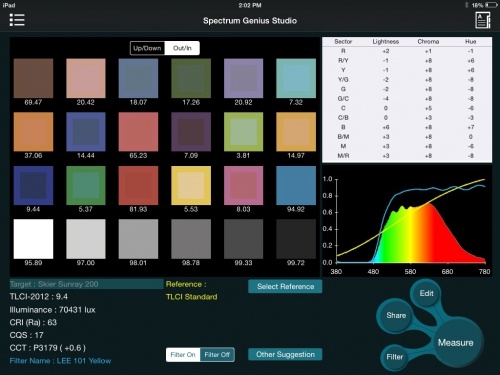Viewport: 500px width, 375px height.
Task: Tap the dark gray swatch labeled 99.33
Action: point(243,239)
